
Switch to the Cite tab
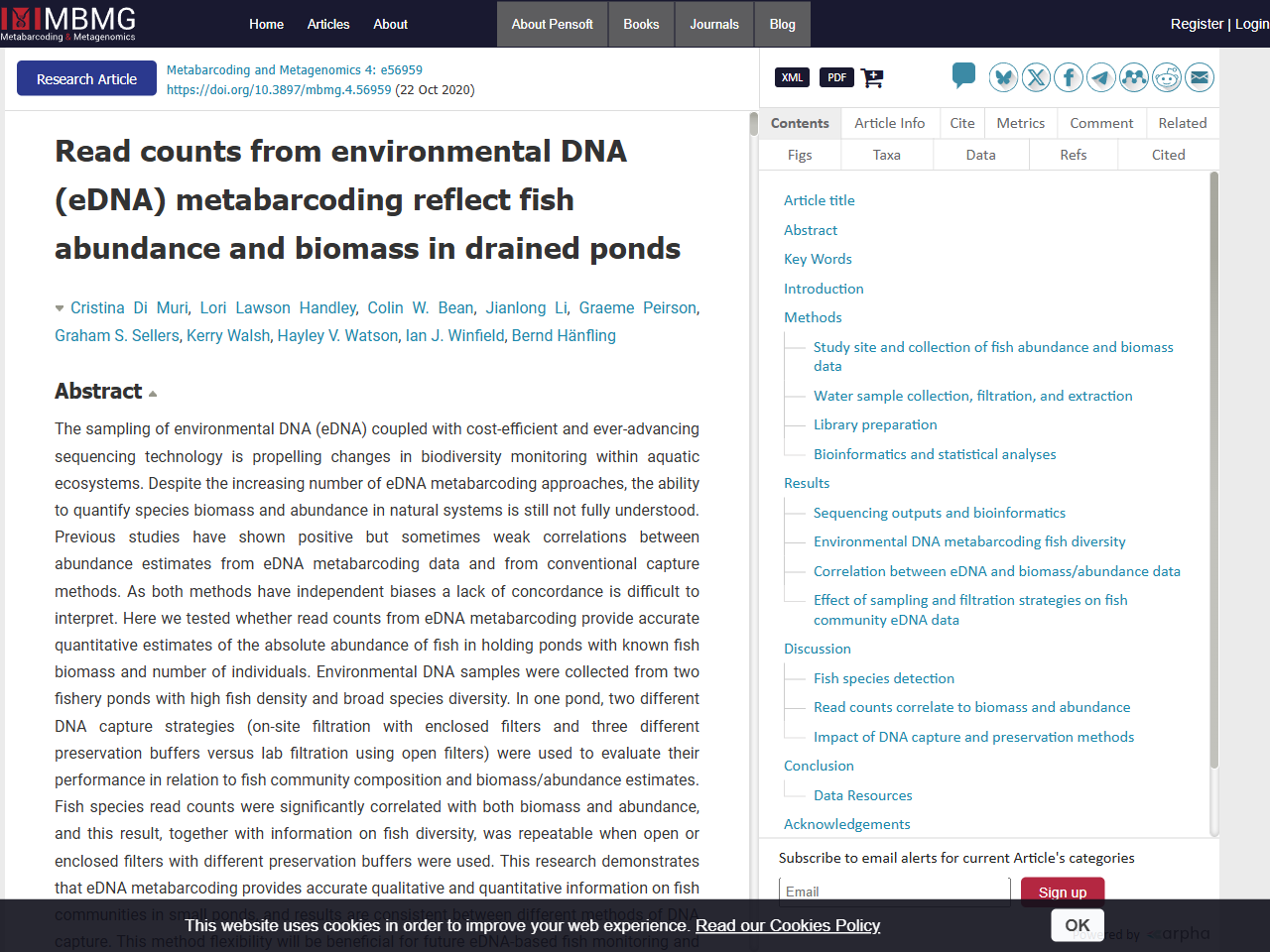962,123
